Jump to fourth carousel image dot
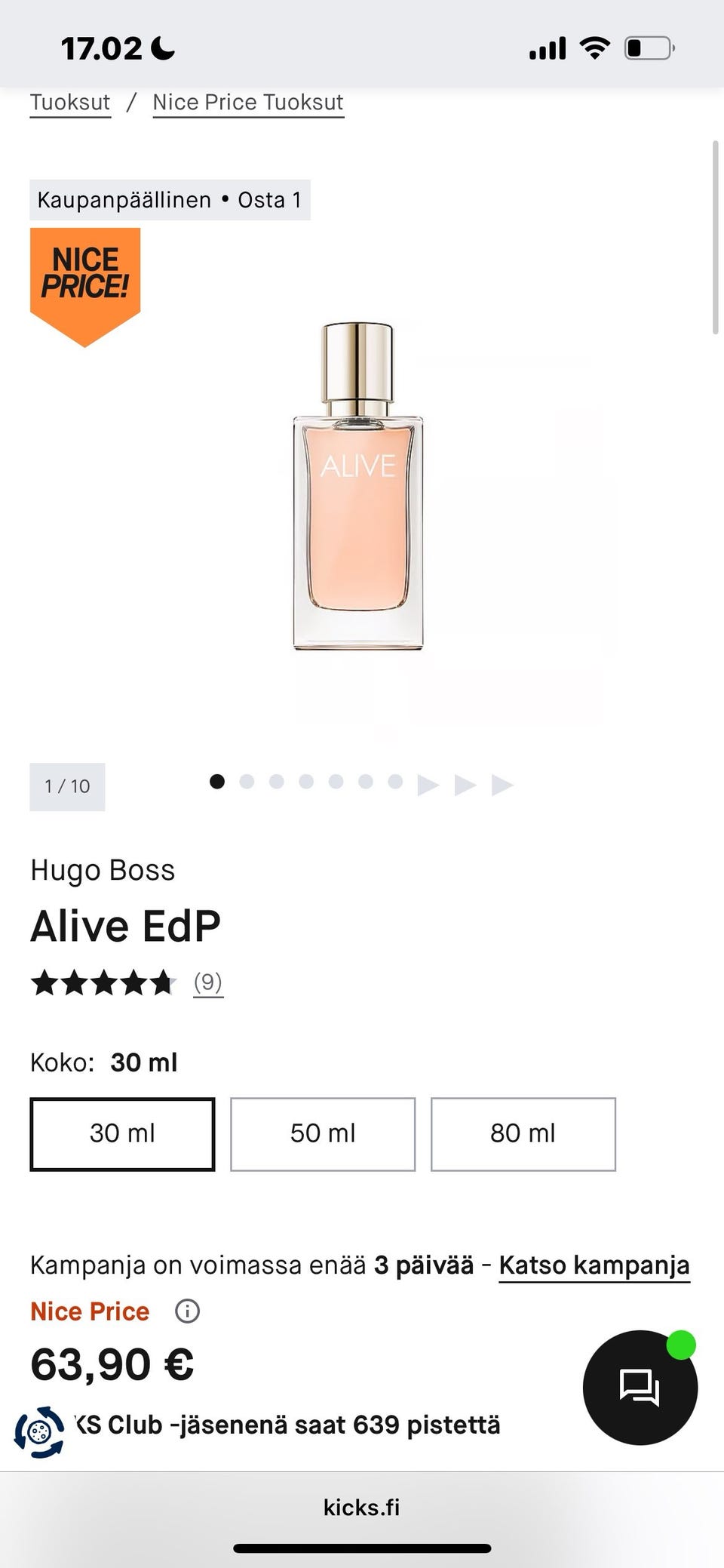This screenshot has width=724, height=1568. coord(306,782)
